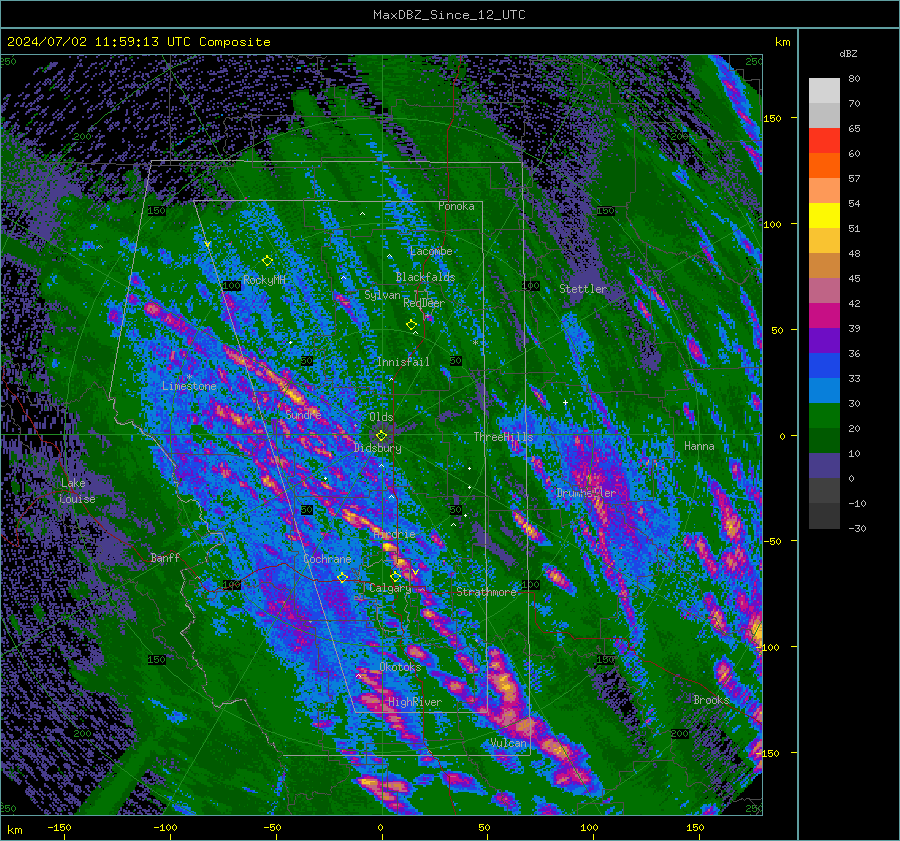The image size is (900, 841).
Task: Click the Vulcan label
Action: pyautogui.click(x=509, y=743)
